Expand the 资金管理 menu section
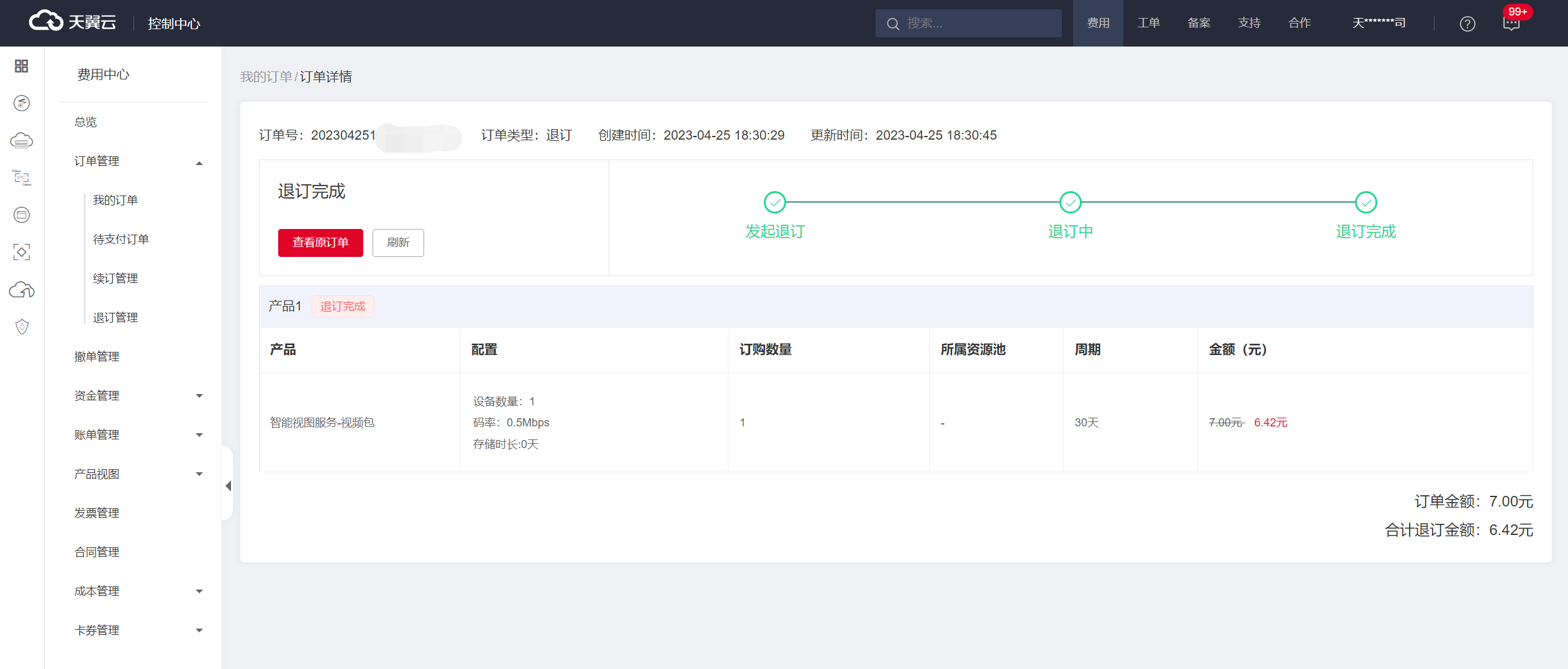The height and width of the screenshot is (669, 1568). pos(199,396)
